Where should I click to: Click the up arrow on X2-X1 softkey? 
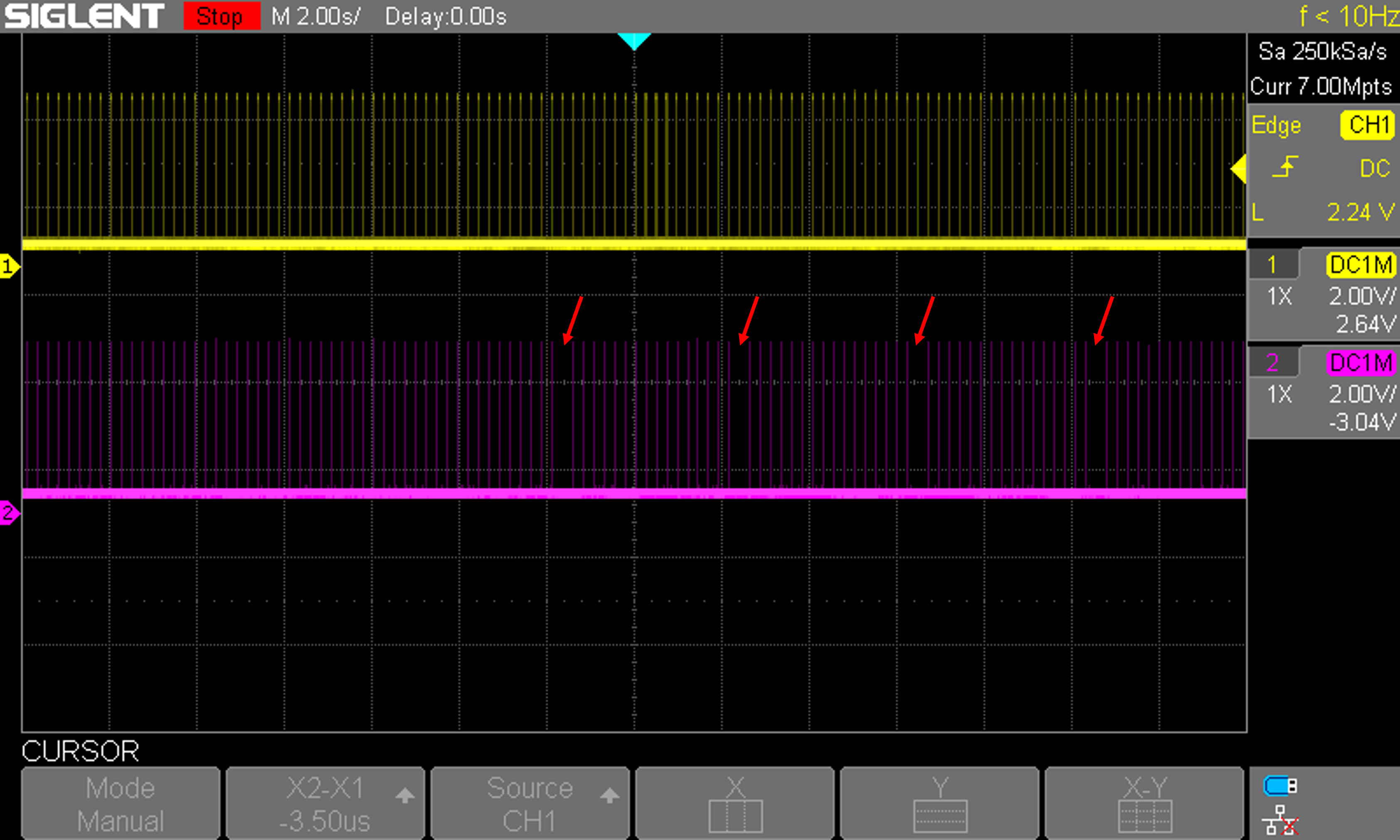point(405,795)
